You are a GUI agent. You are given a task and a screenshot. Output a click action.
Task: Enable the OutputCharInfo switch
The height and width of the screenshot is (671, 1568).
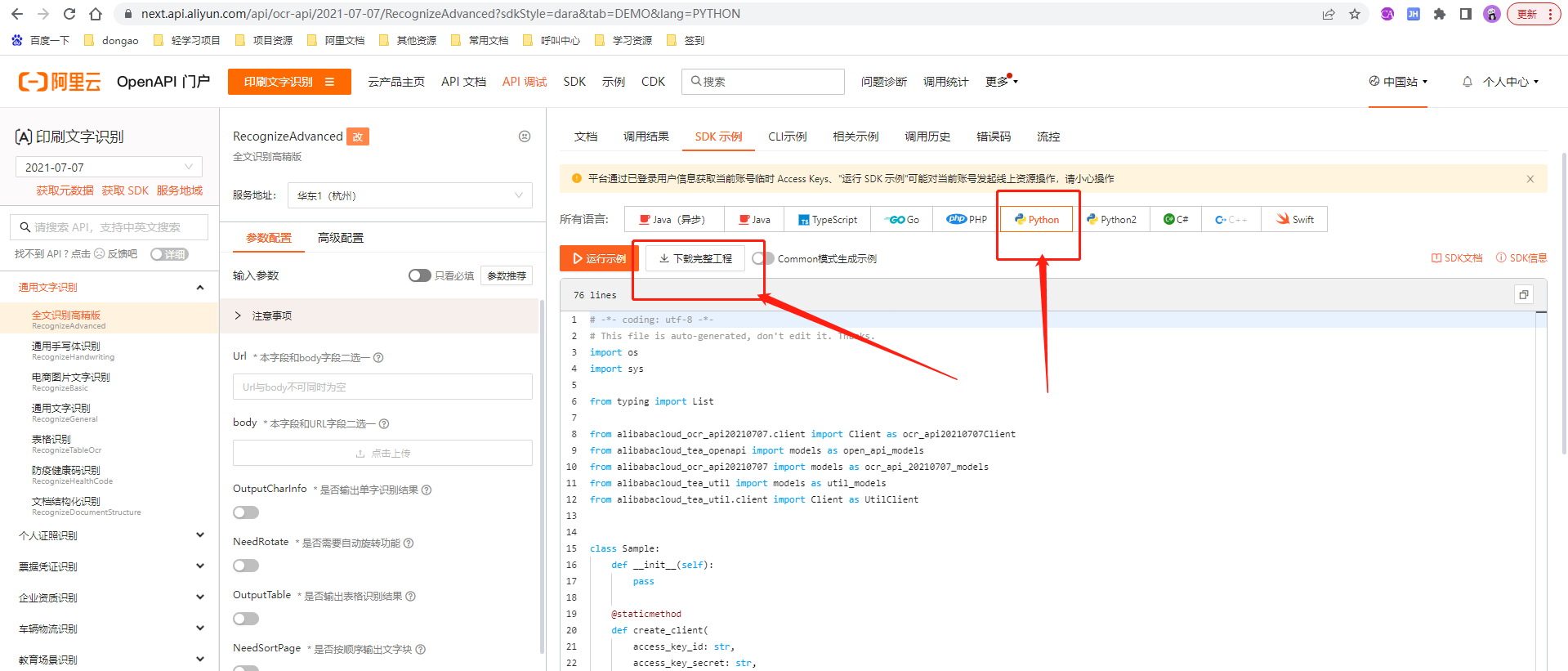[246, 512]
